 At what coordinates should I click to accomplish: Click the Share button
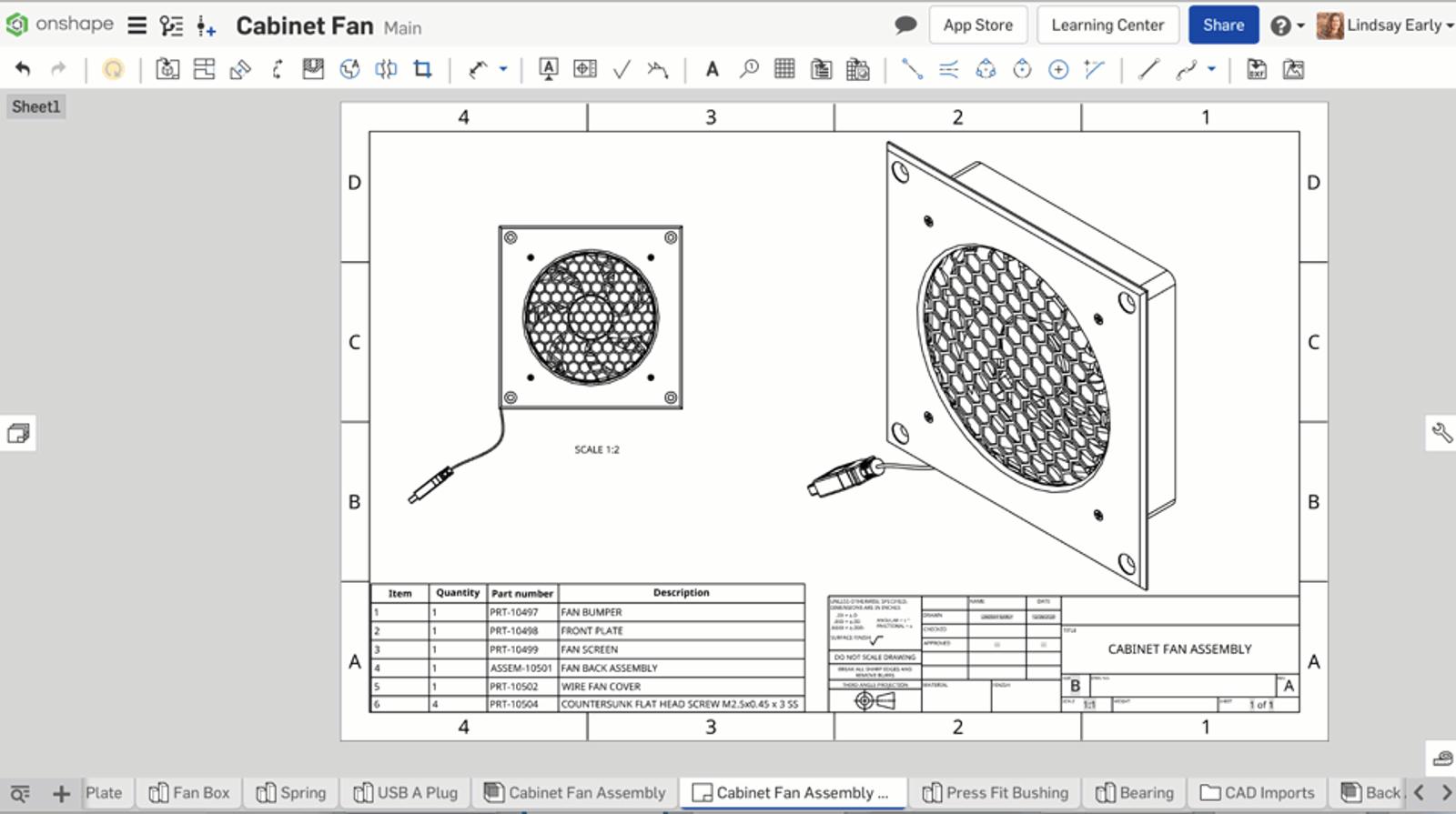tap(1223, 25)
